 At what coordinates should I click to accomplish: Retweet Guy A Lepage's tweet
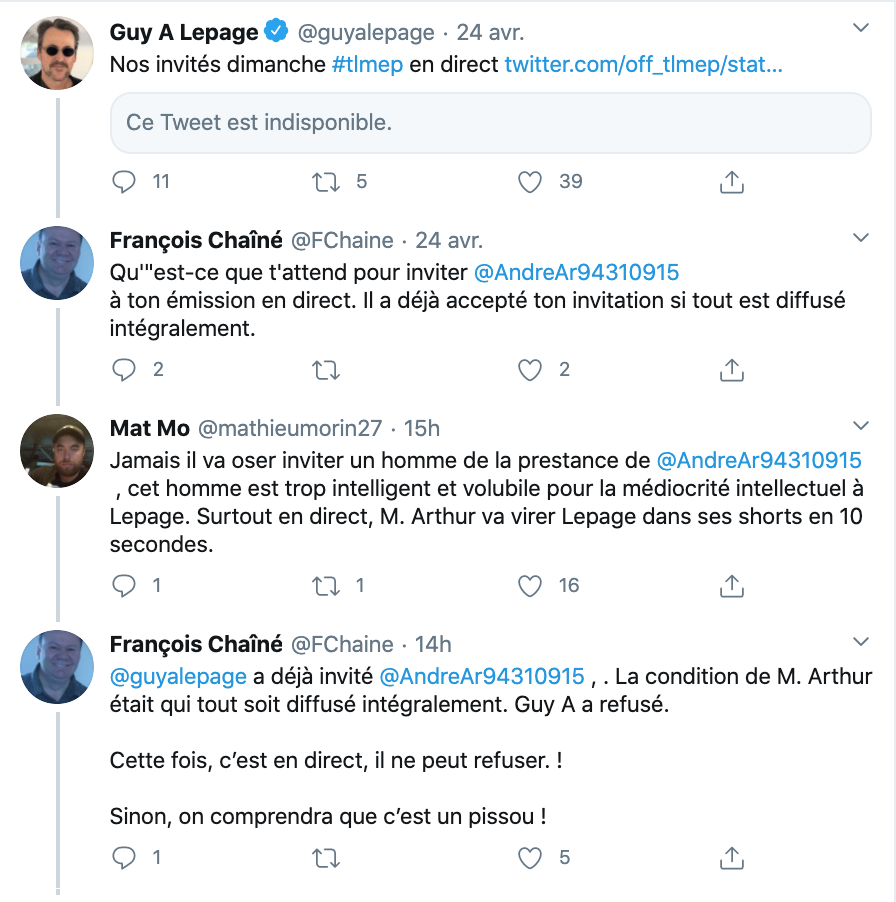(x=325, y=181)
